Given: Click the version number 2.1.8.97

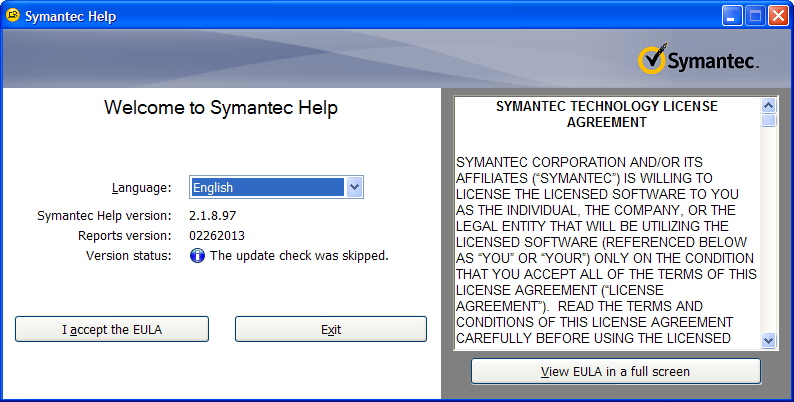Looking at the screenshot, I should point(213,216).
